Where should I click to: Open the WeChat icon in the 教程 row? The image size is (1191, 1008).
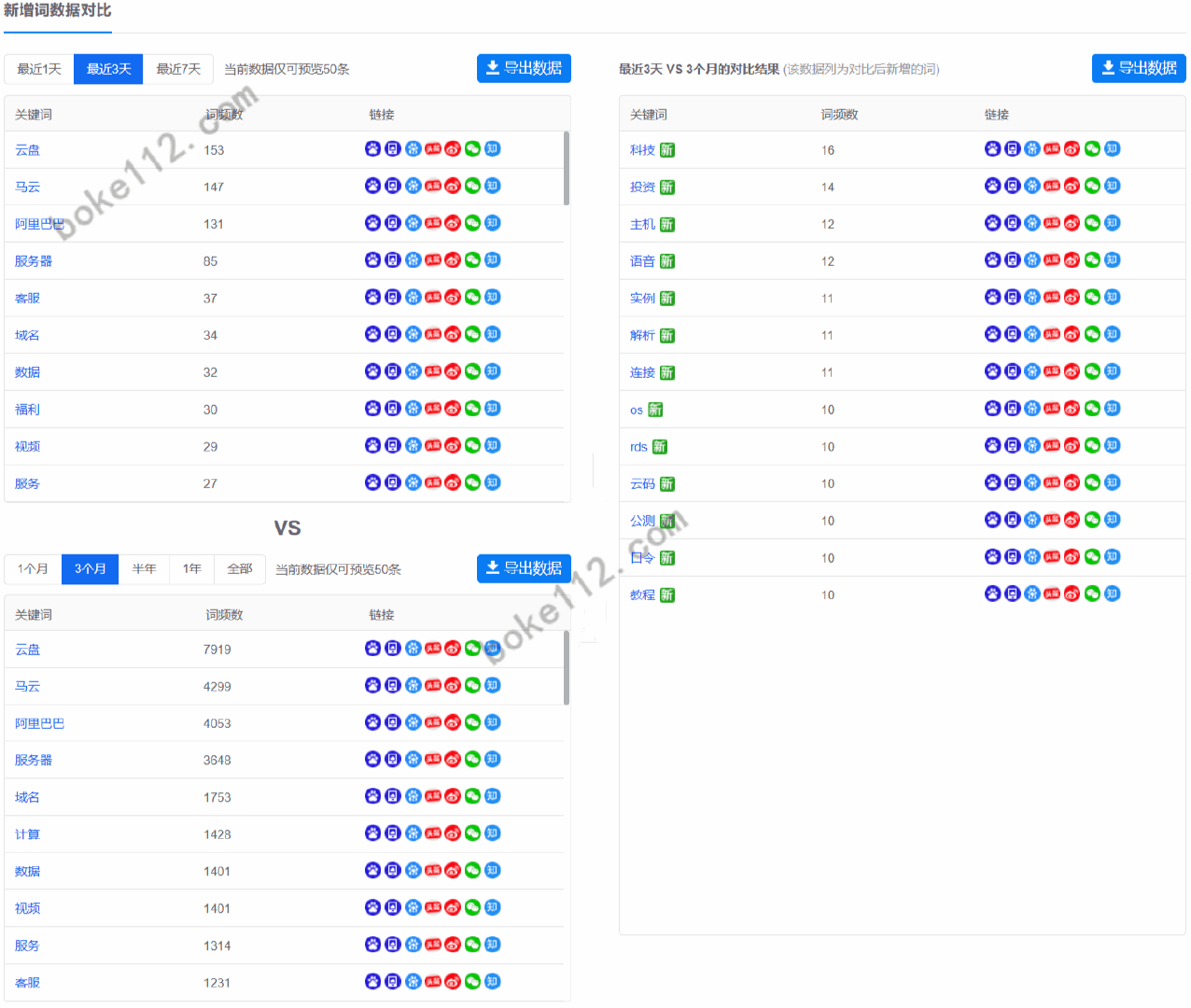point(1092,595)
